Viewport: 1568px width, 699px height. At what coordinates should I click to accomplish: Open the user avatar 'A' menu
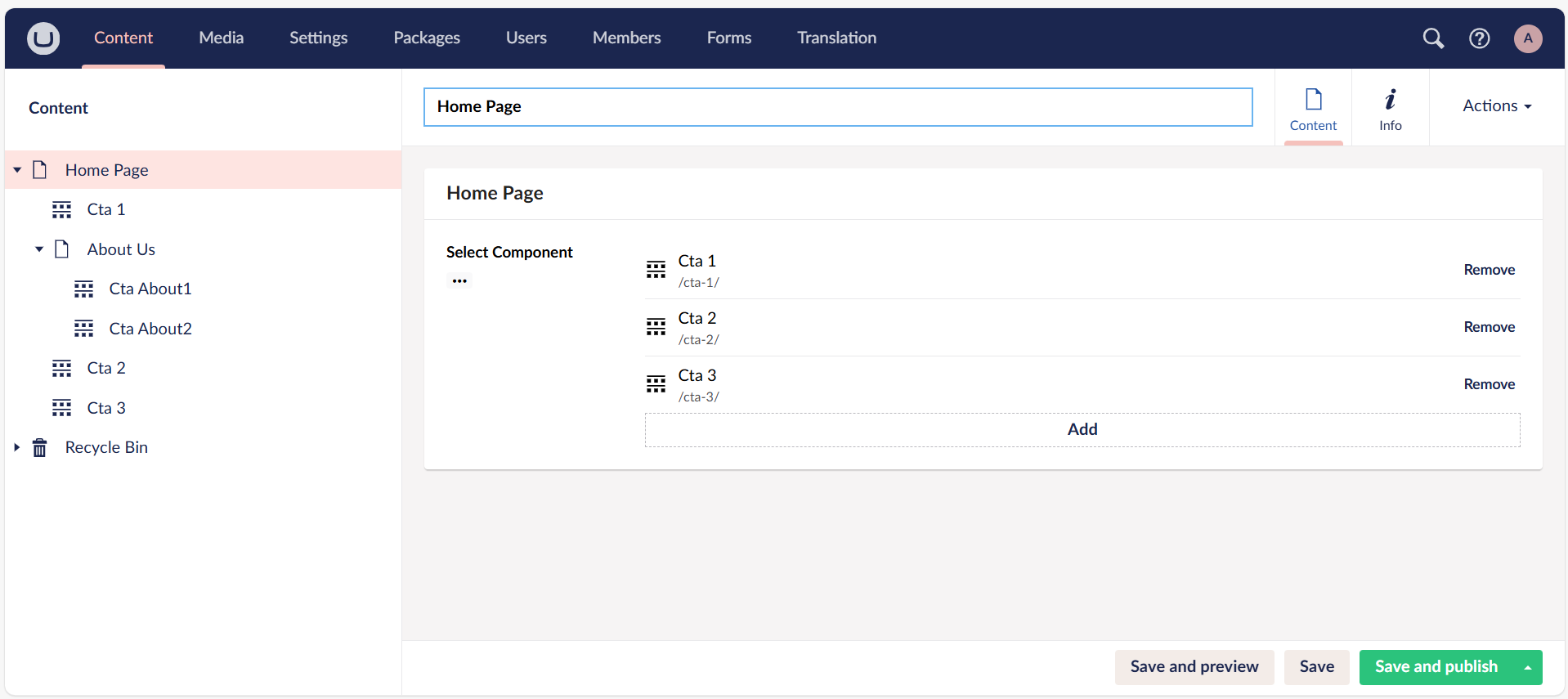click(1528, 38)
